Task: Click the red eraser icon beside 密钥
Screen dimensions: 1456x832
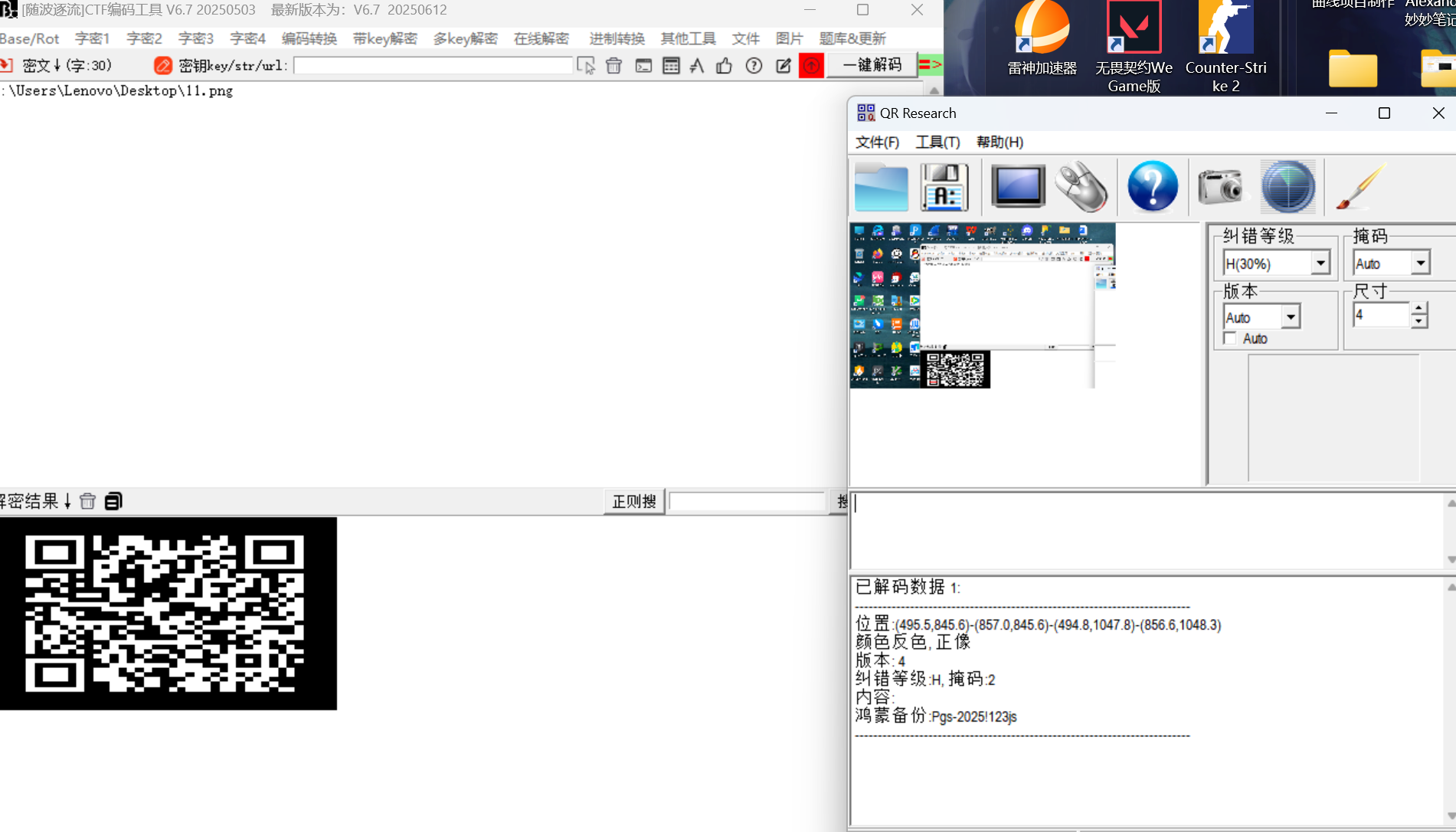Action: [x=162, y=66]
